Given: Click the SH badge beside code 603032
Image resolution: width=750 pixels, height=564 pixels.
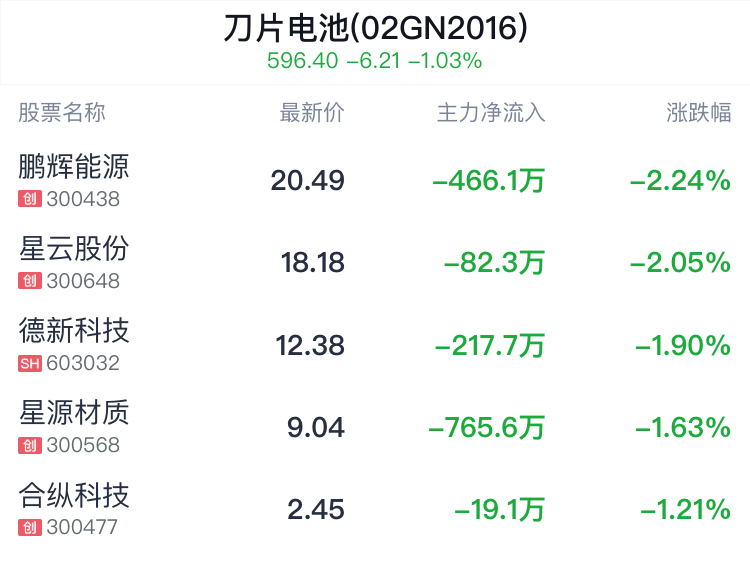Looking at the screenshot, I should (x=30, y=363).
